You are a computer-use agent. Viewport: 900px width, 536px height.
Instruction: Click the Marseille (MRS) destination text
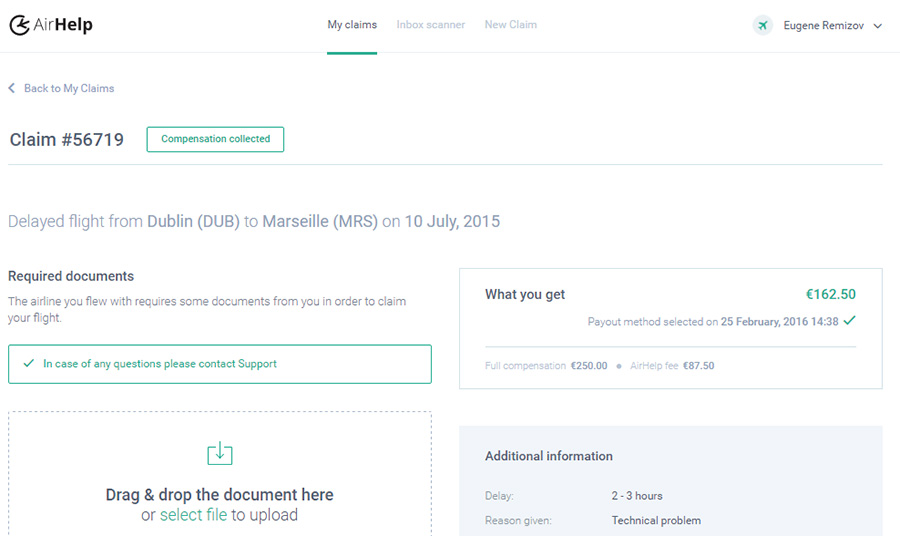pyautogui.click(x=320, y=222)
